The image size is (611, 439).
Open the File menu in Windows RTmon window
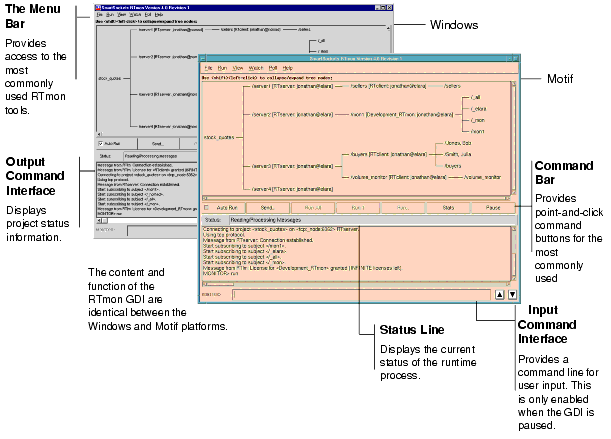[x=99, y=15]
